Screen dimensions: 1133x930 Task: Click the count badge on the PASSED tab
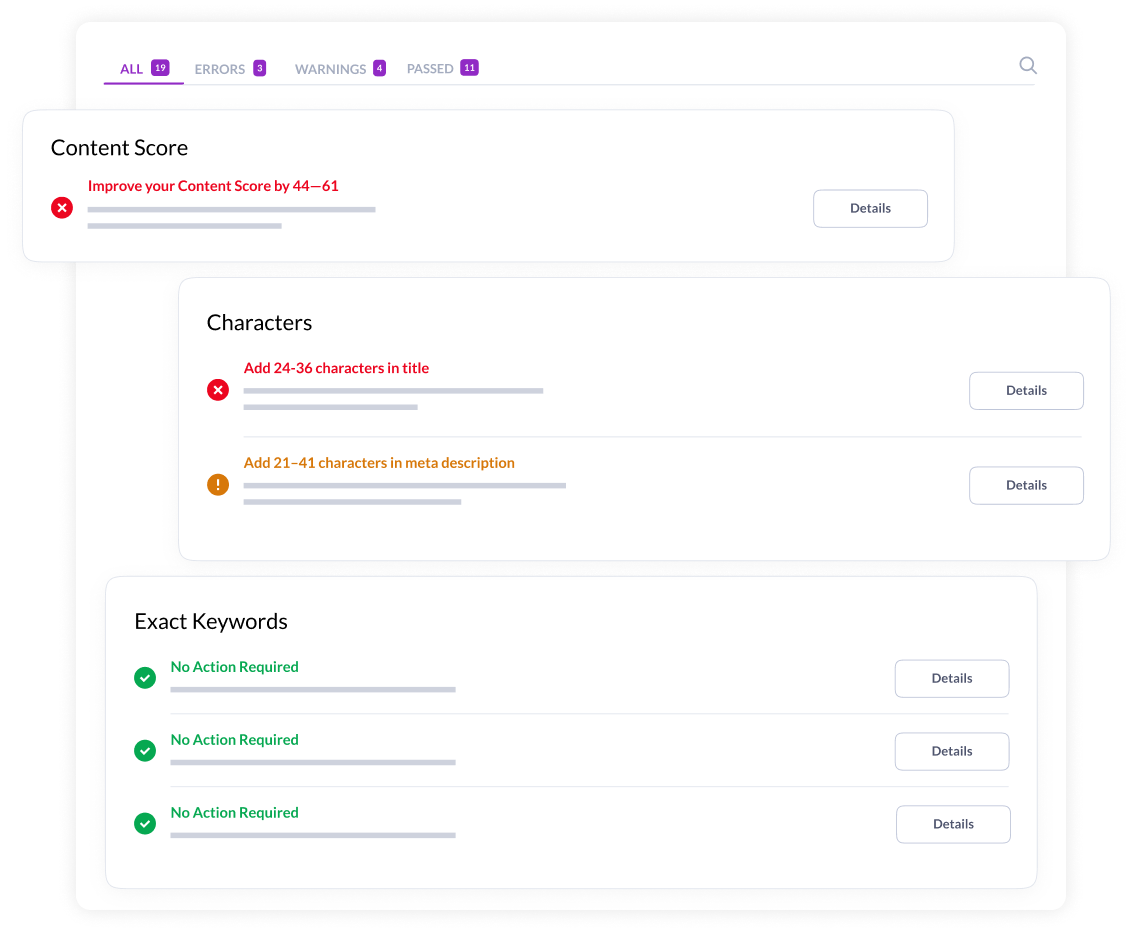tap(470, 67)
